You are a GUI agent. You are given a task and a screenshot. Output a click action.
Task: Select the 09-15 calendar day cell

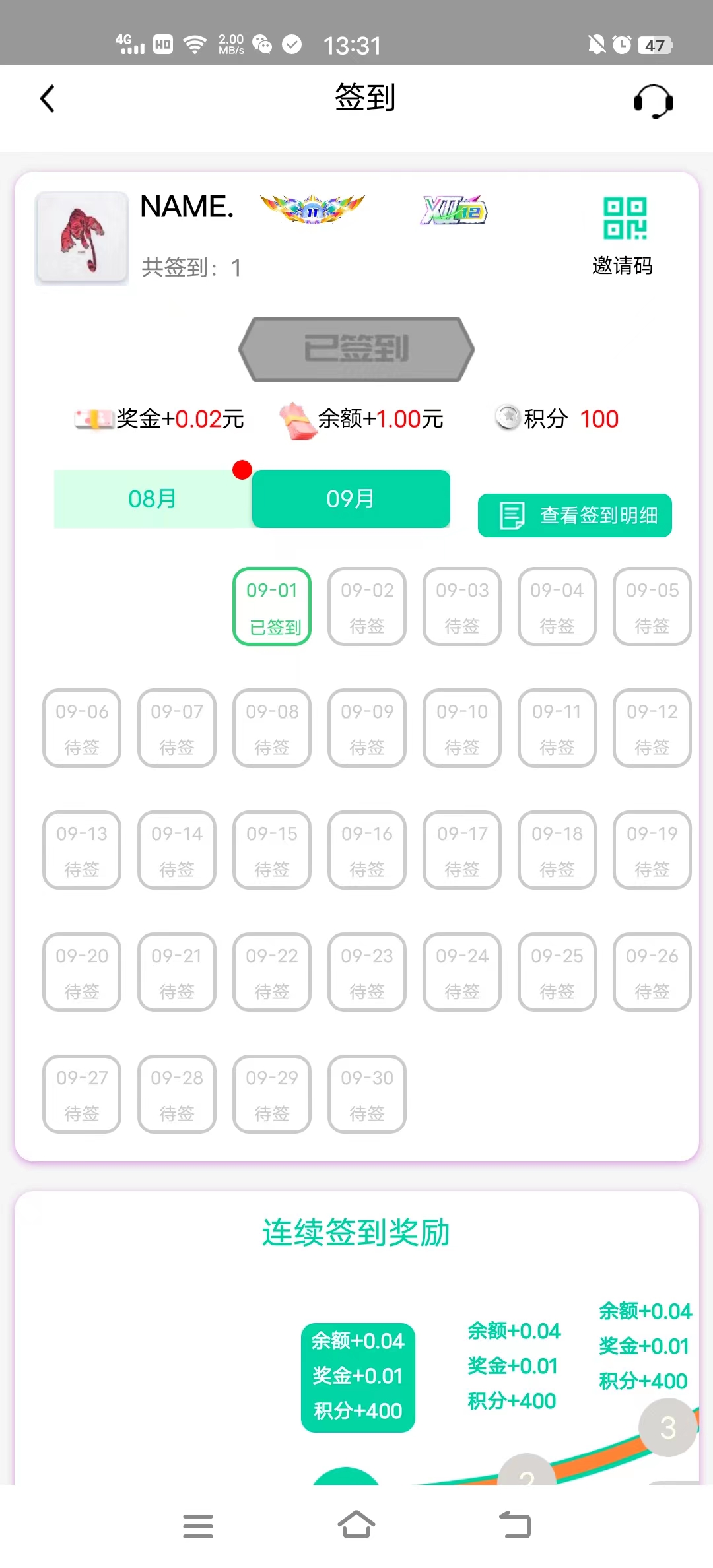[x=272, y=850]
